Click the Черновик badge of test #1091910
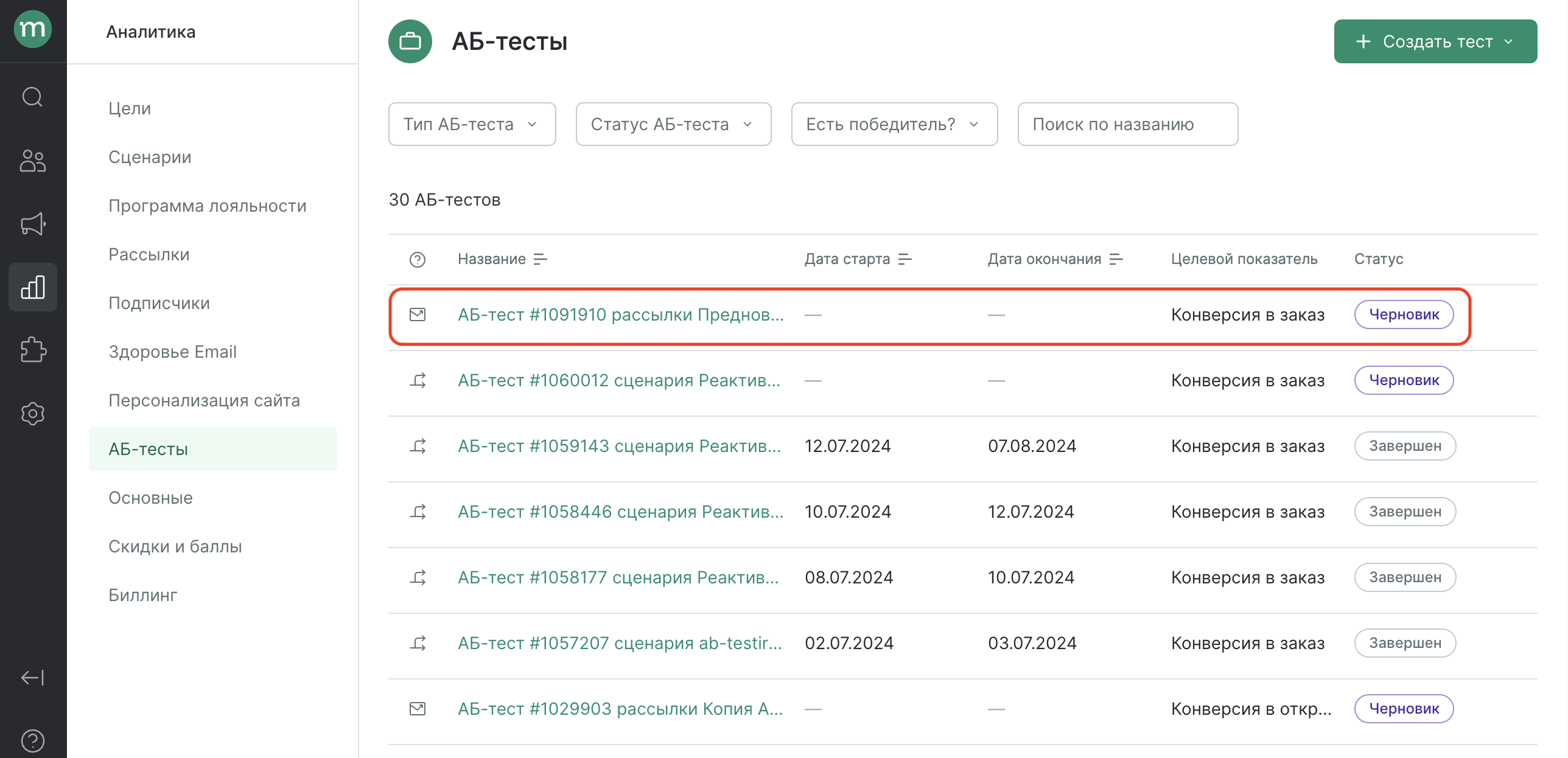 coord(1404,315)
